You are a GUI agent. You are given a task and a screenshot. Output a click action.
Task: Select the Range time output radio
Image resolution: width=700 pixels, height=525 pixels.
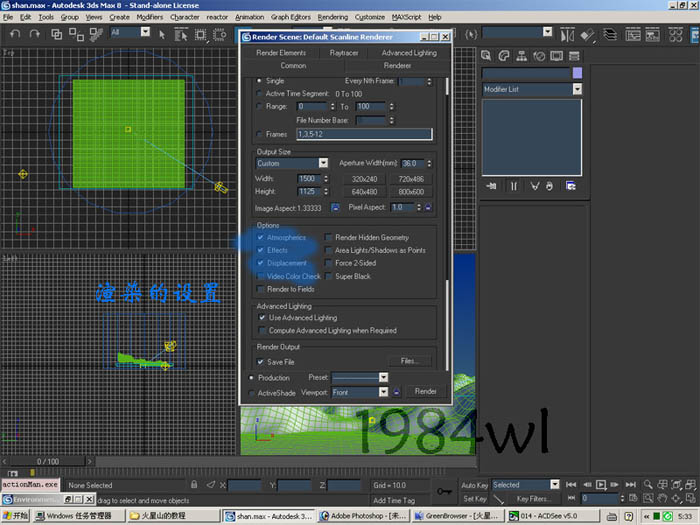259,106
